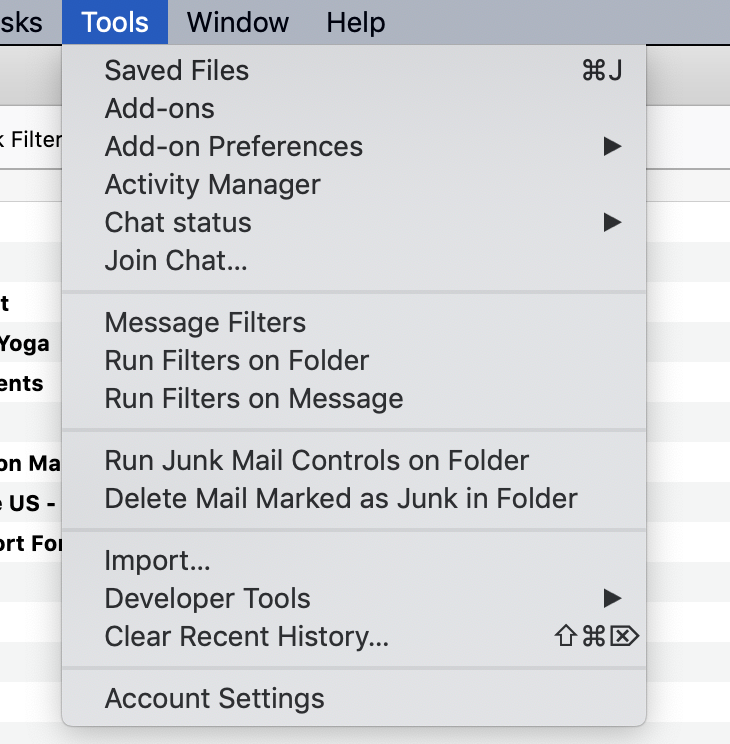Open the Help menu

(x=356, y=22)
